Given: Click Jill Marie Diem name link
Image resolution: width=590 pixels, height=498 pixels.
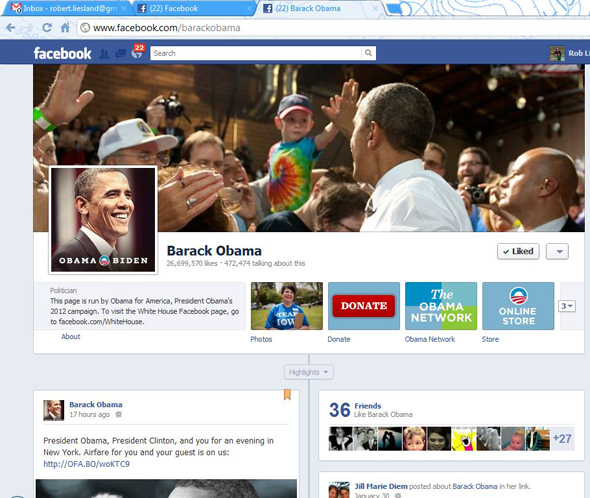Looking at the screenshot, I should tap(381, 486).
